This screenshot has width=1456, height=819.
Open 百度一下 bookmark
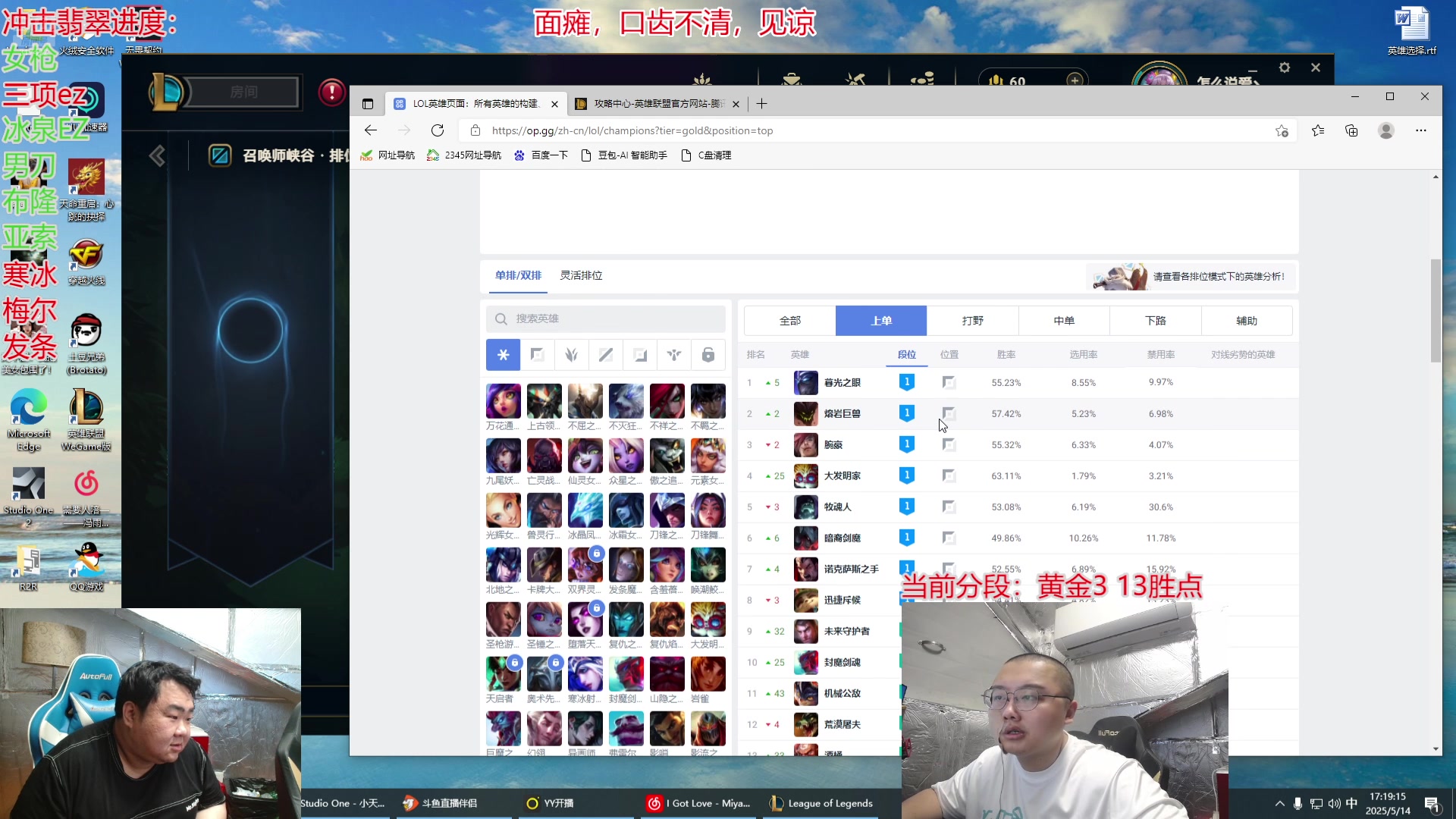click(541, 155)
